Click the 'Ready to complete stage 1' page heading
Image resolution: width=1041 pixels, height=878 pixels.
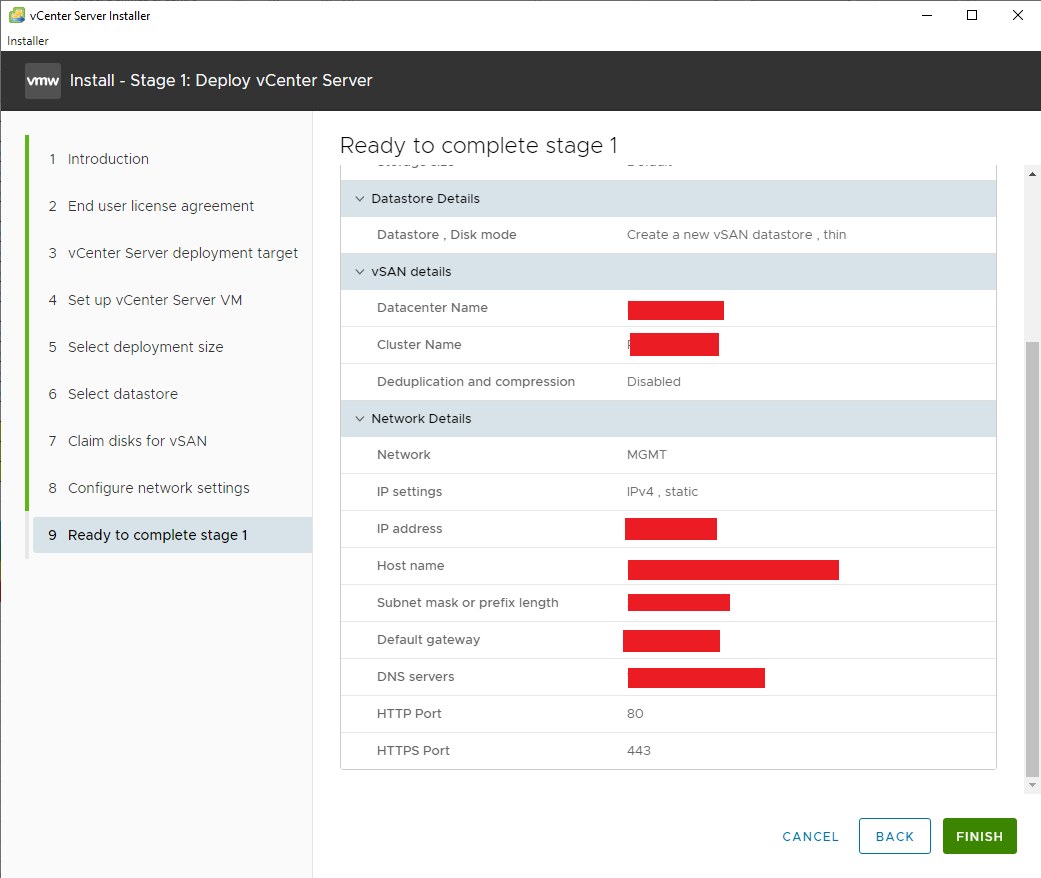479,145
